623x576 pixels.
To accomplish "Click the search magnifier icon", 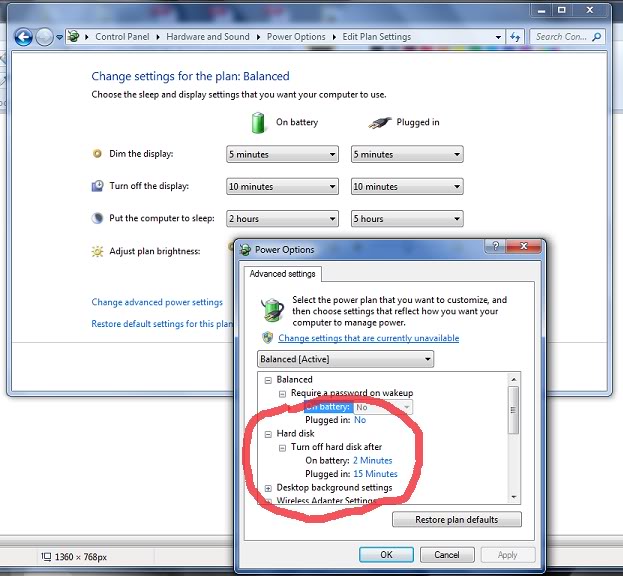I will 596,37.
